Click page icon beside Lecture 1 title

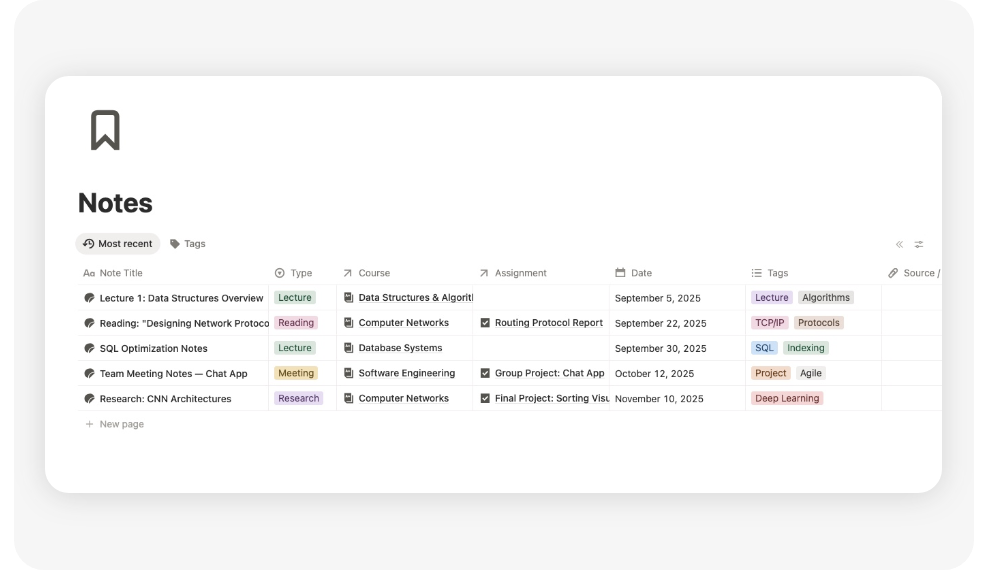pyautogui.click(x=89, y=298)
